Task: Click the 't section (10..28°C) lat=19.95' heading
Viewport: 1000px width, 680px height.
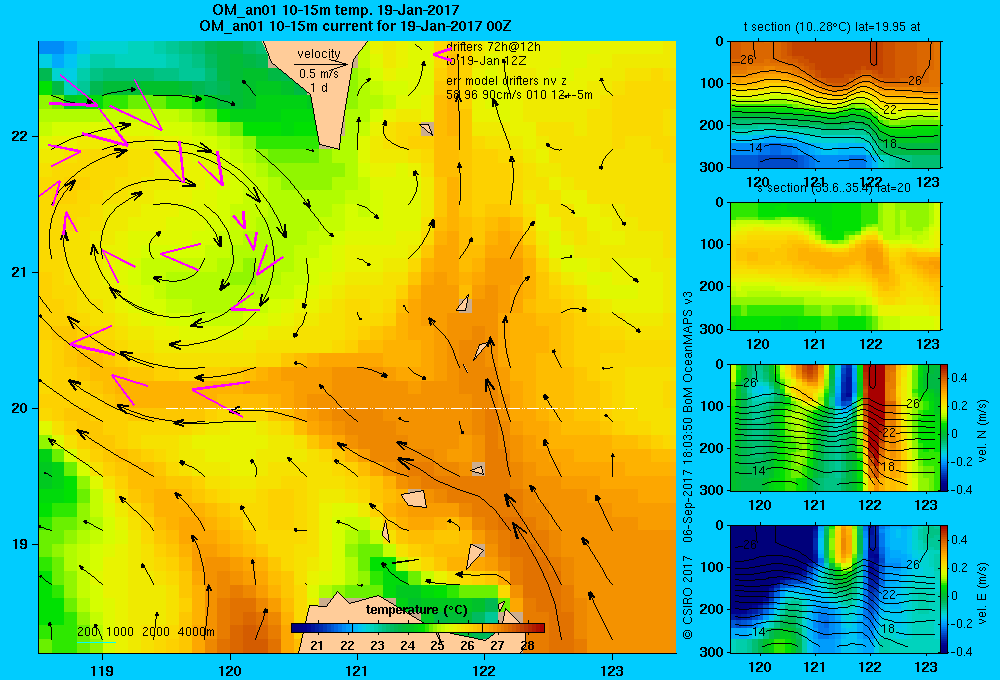Action: click(x=832, y=27)
